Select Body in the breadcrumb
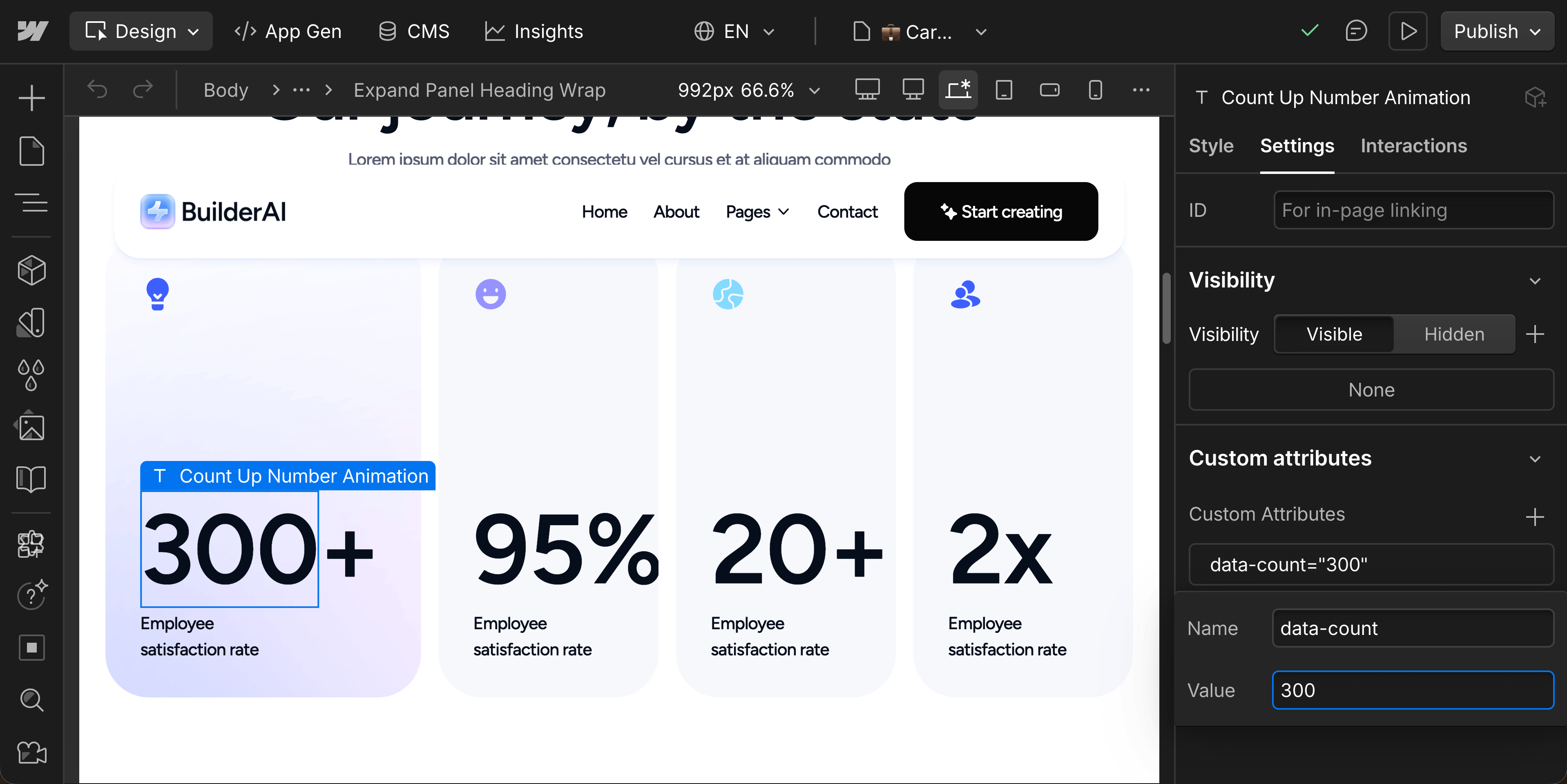The image size is (1567, 784). (x=225, y=90)
